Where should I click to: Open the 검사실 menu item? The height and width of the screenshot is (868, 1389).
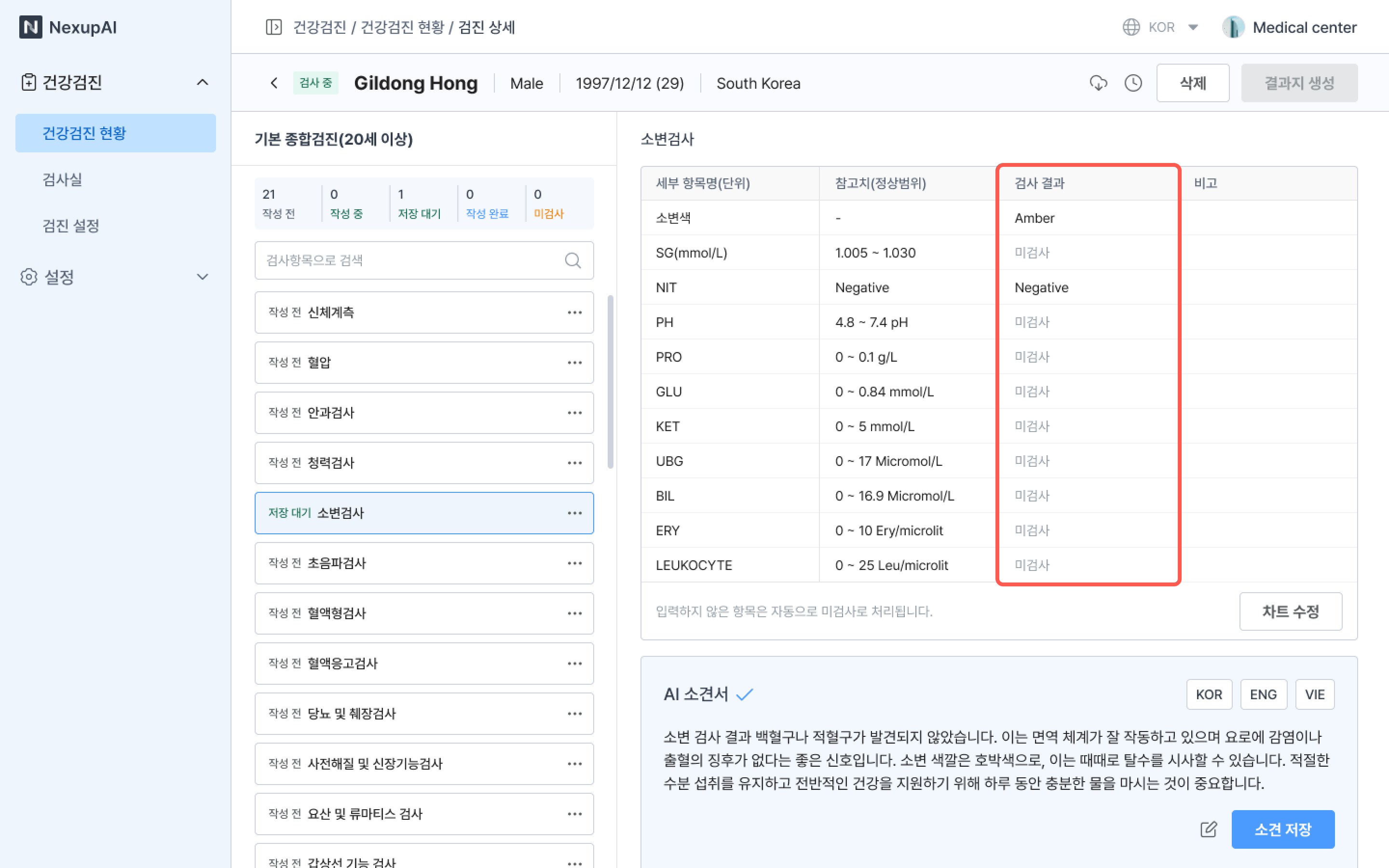63,180
